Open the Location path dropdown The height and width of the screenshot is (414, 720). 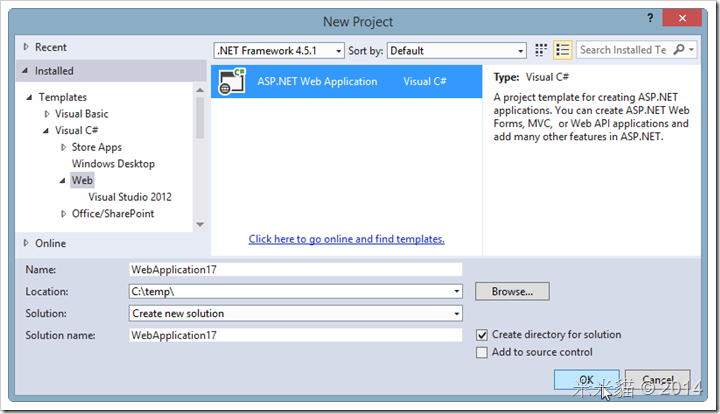click(x=456, y=291)
